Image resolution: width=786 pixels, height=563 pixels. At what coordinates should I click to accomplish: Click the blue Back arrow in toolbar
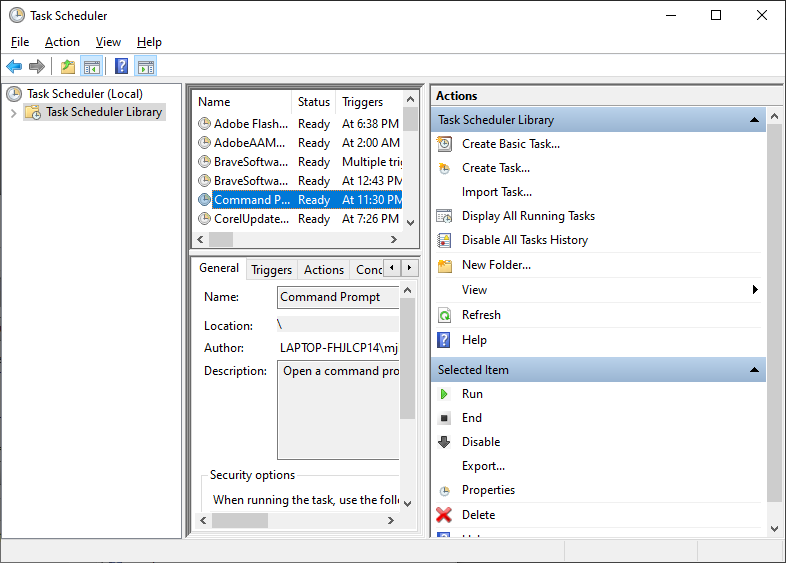pyautogui.click(x=14, y=67)
